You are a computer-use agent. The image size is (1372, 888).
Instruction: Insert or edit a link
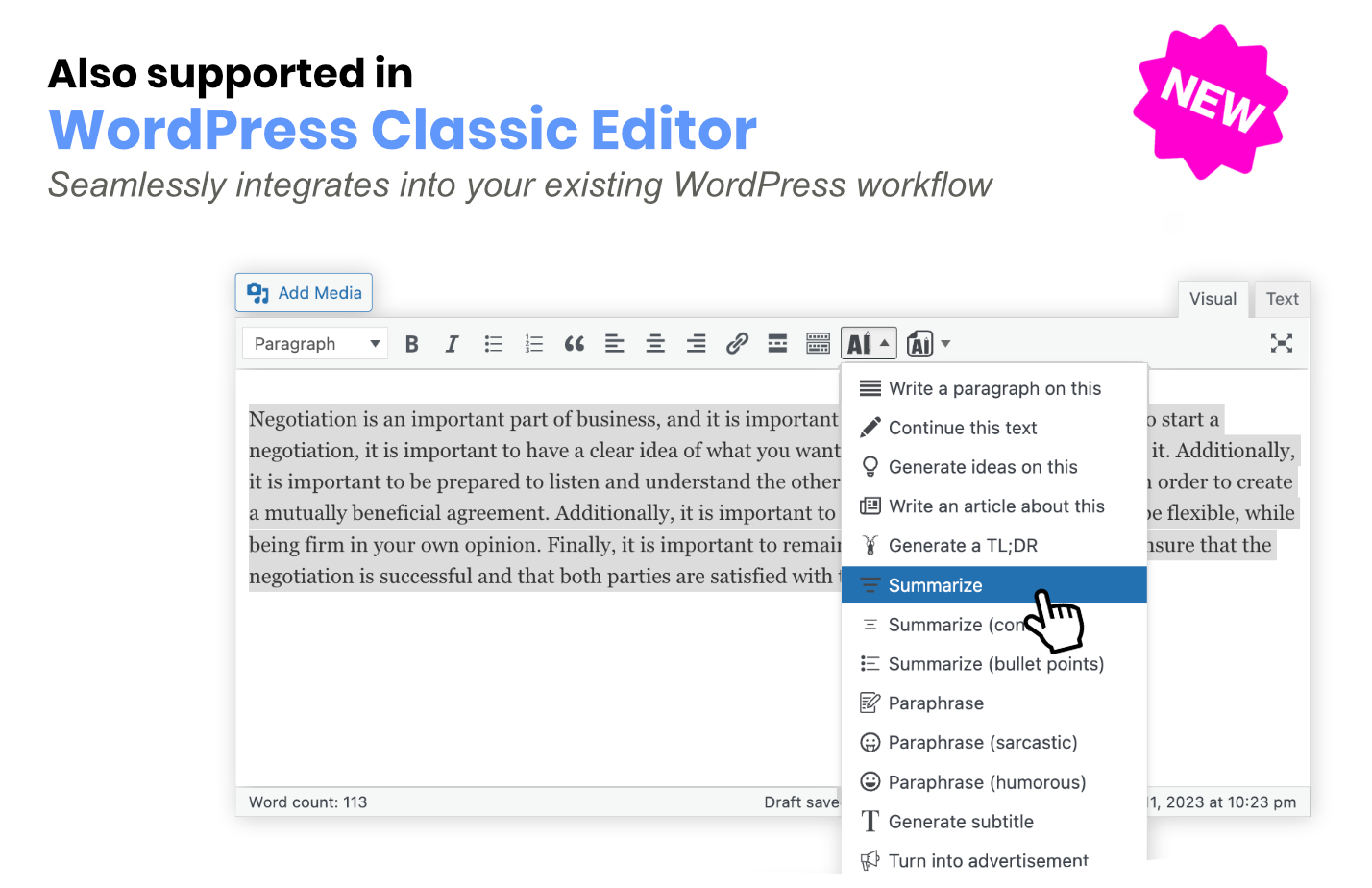[737, 344]
